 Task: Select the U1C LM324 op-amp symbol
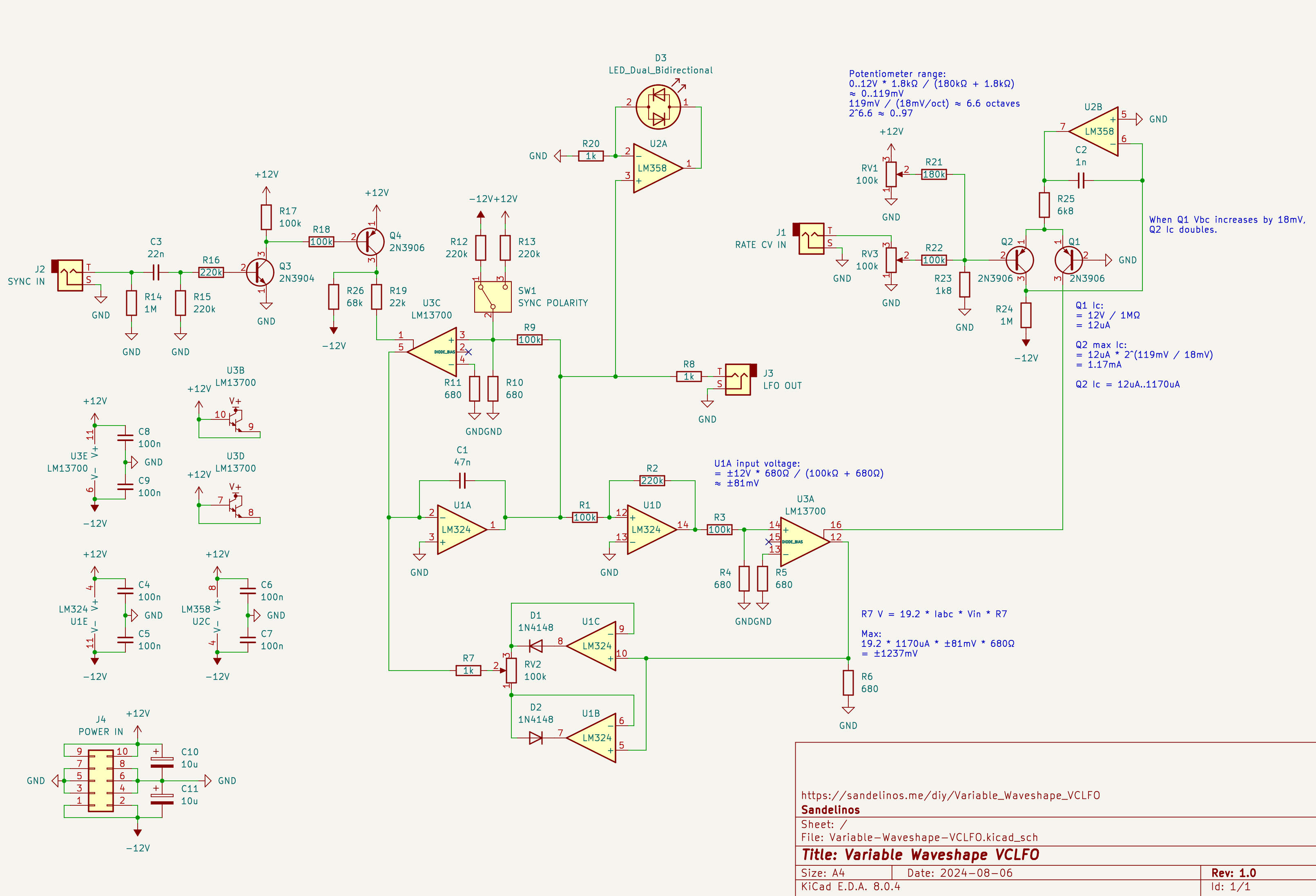[591, 646]
